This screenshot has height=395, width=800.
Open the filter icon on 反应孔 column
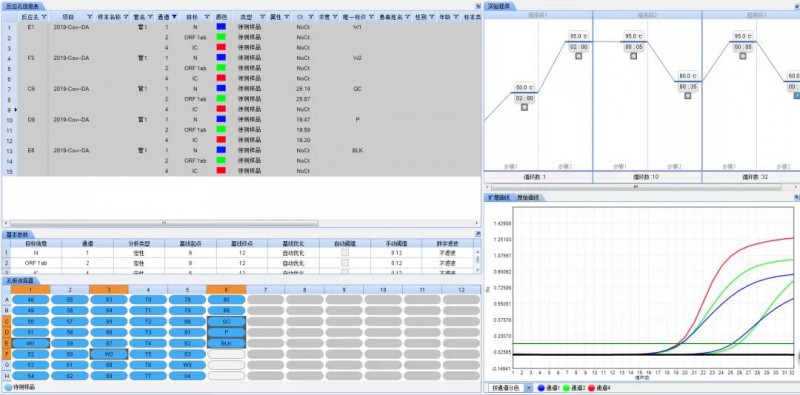(x=44, y=17)
